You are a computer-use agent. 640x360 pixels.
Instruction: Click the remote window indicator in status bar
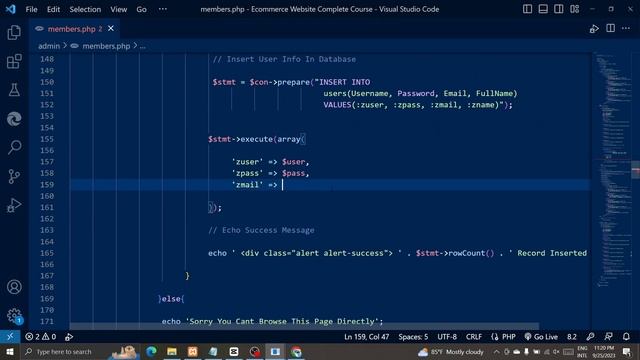click(10, 337)
